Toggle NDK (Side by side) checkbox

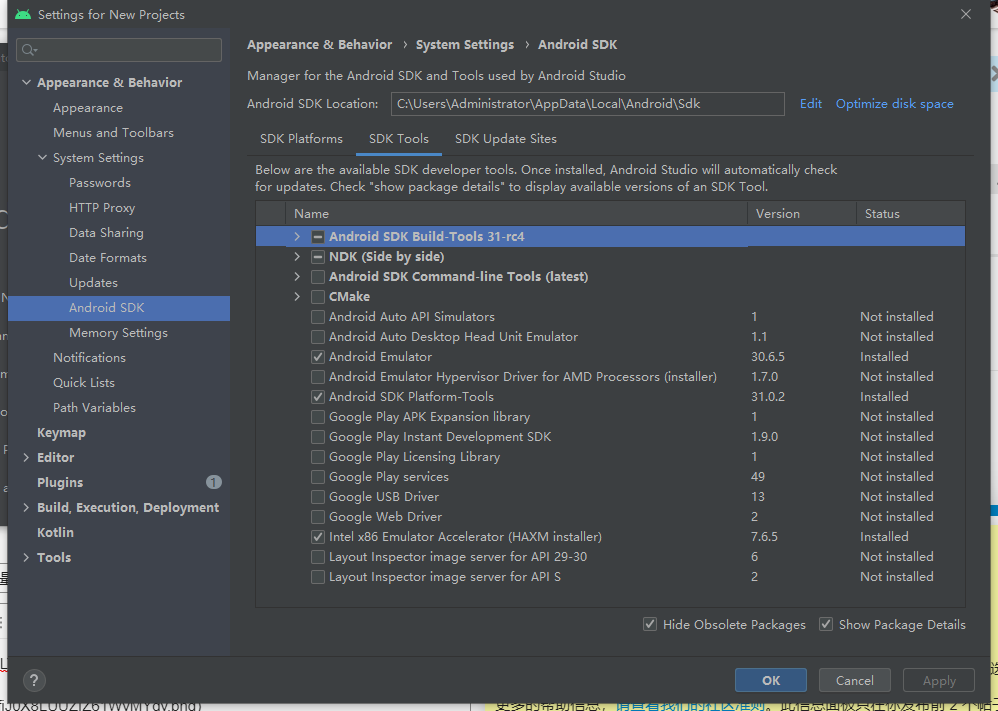[x=318, y=257]
